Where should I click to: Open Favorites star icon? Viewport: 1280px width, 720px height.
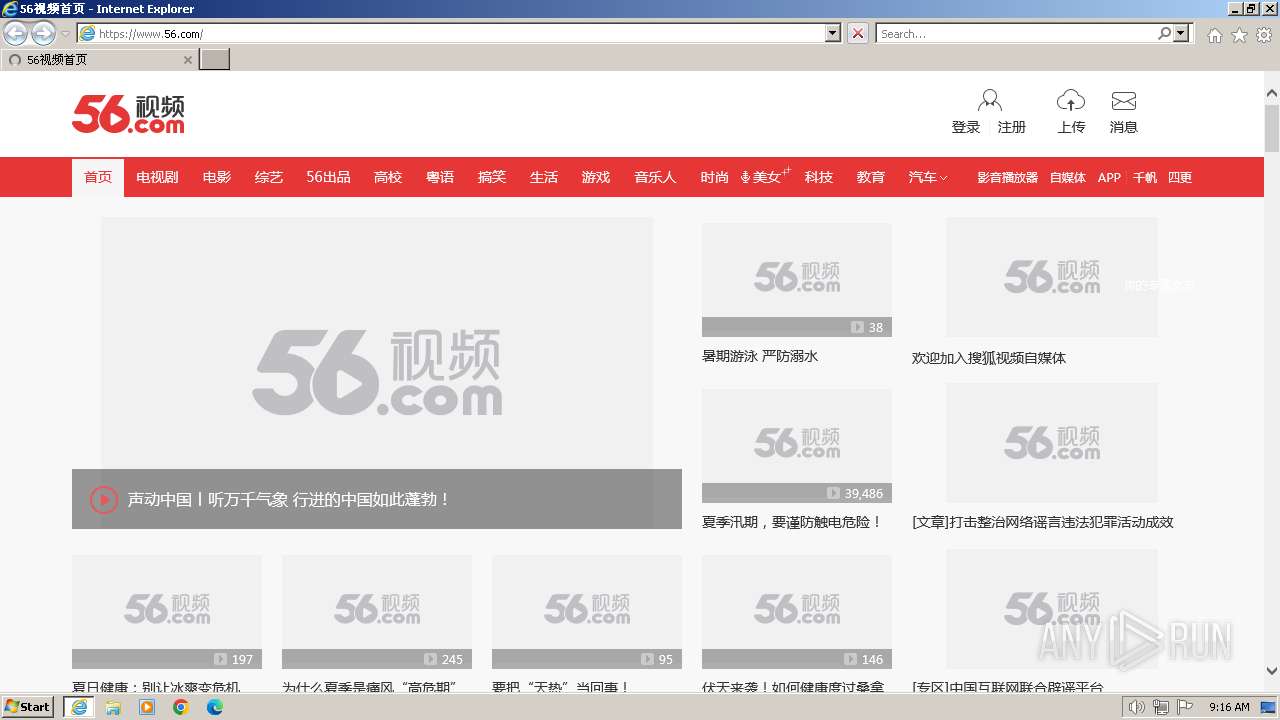point(1239,35)
